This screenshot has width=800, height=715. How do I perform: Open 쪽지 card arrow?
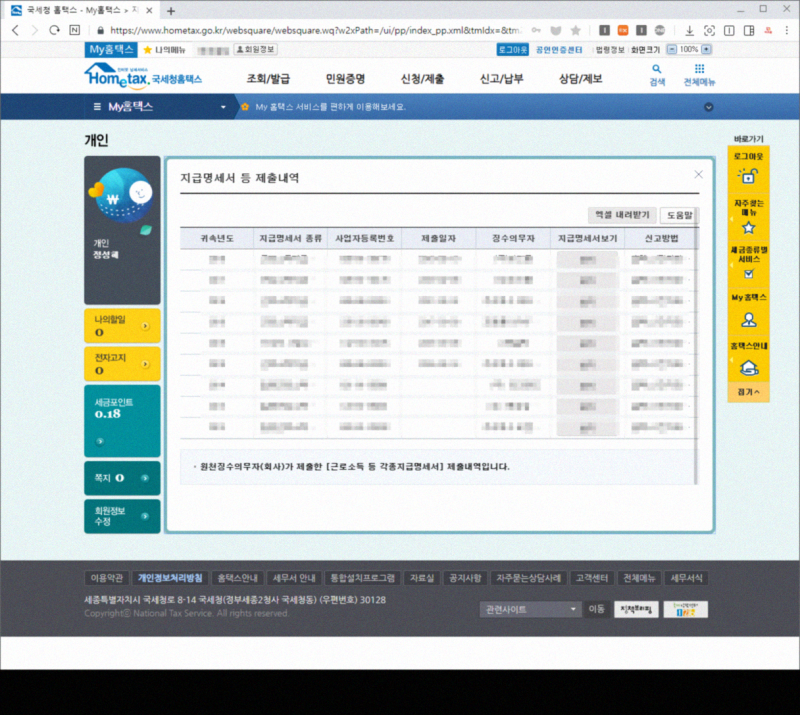(x=145, y=478)
